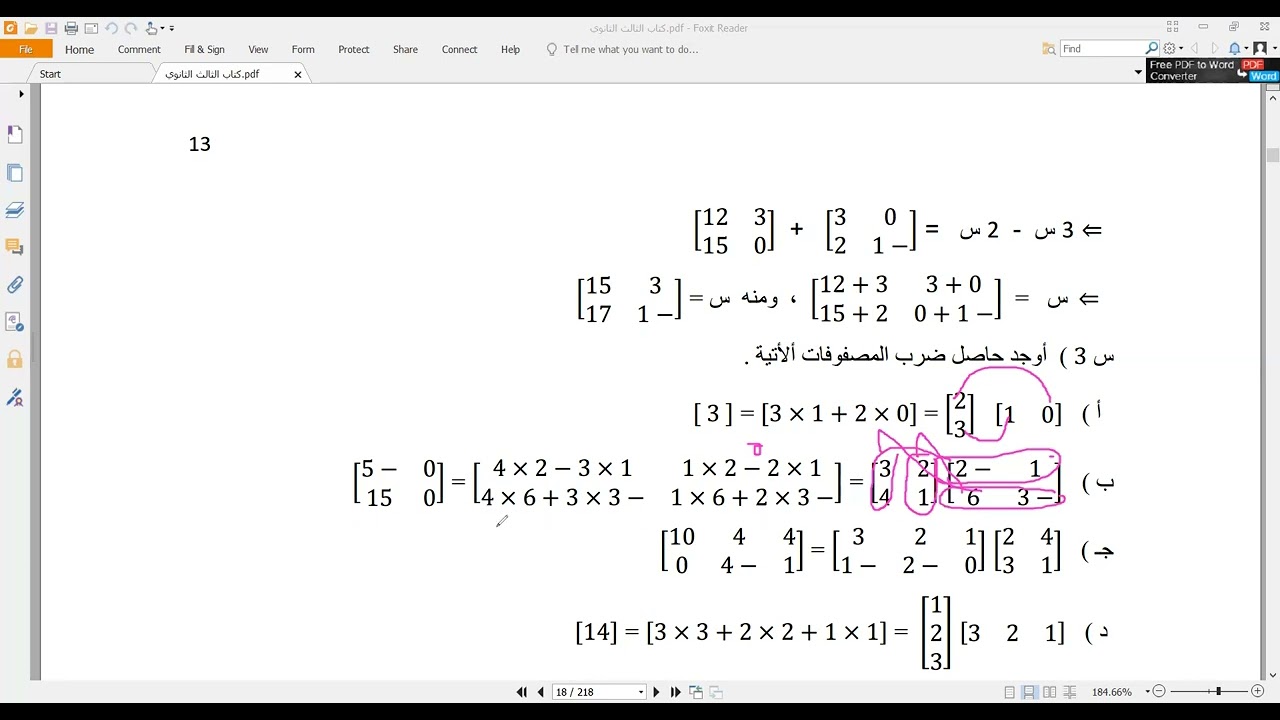Viewport: 1280px width, 720px height.
Task: Click the active rotate-view icon after the last-page button
Action: click(695, 692)
